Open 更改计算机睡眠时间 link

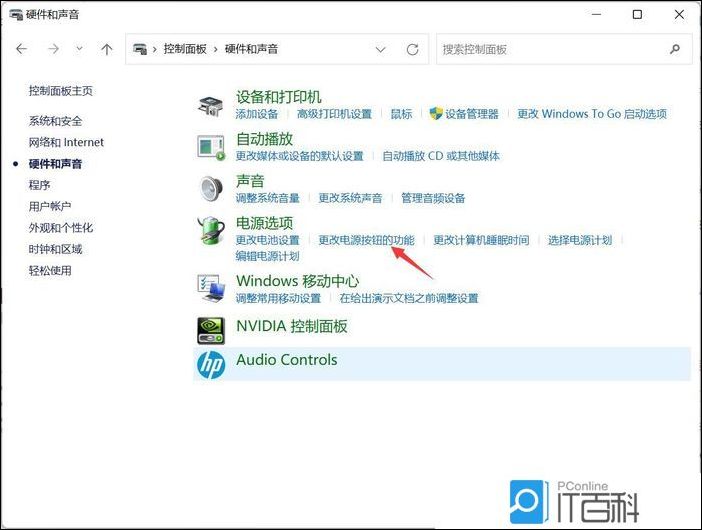tap(480, 240)
